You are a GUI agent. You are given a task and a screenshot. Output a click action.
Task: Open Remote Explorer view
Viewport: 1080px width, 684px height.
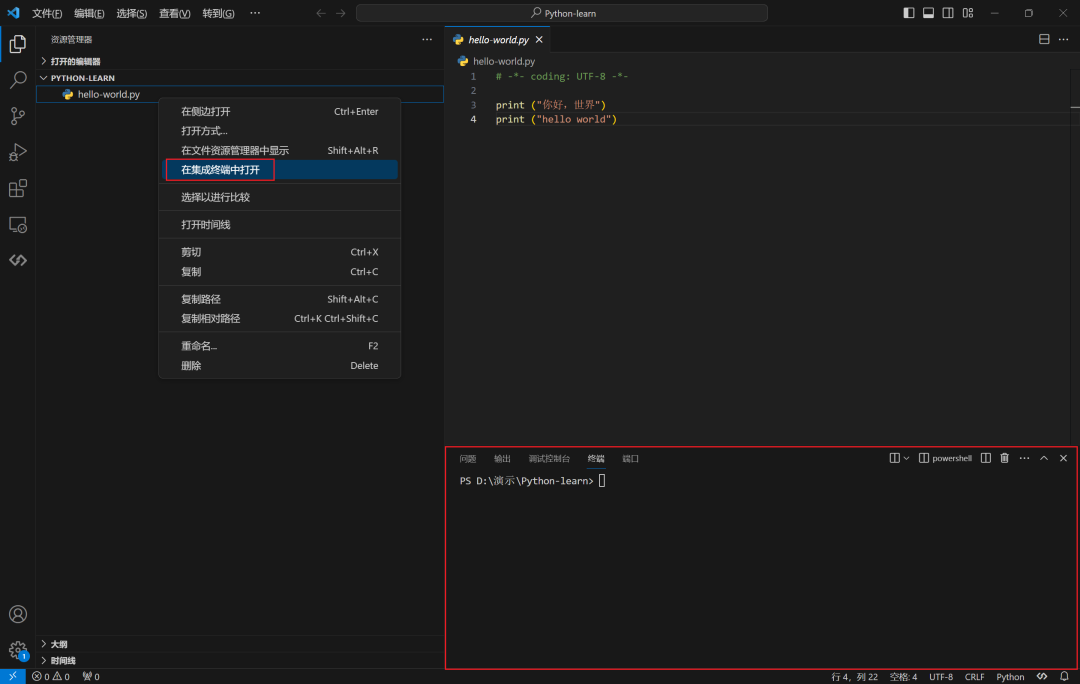[18, 225]
